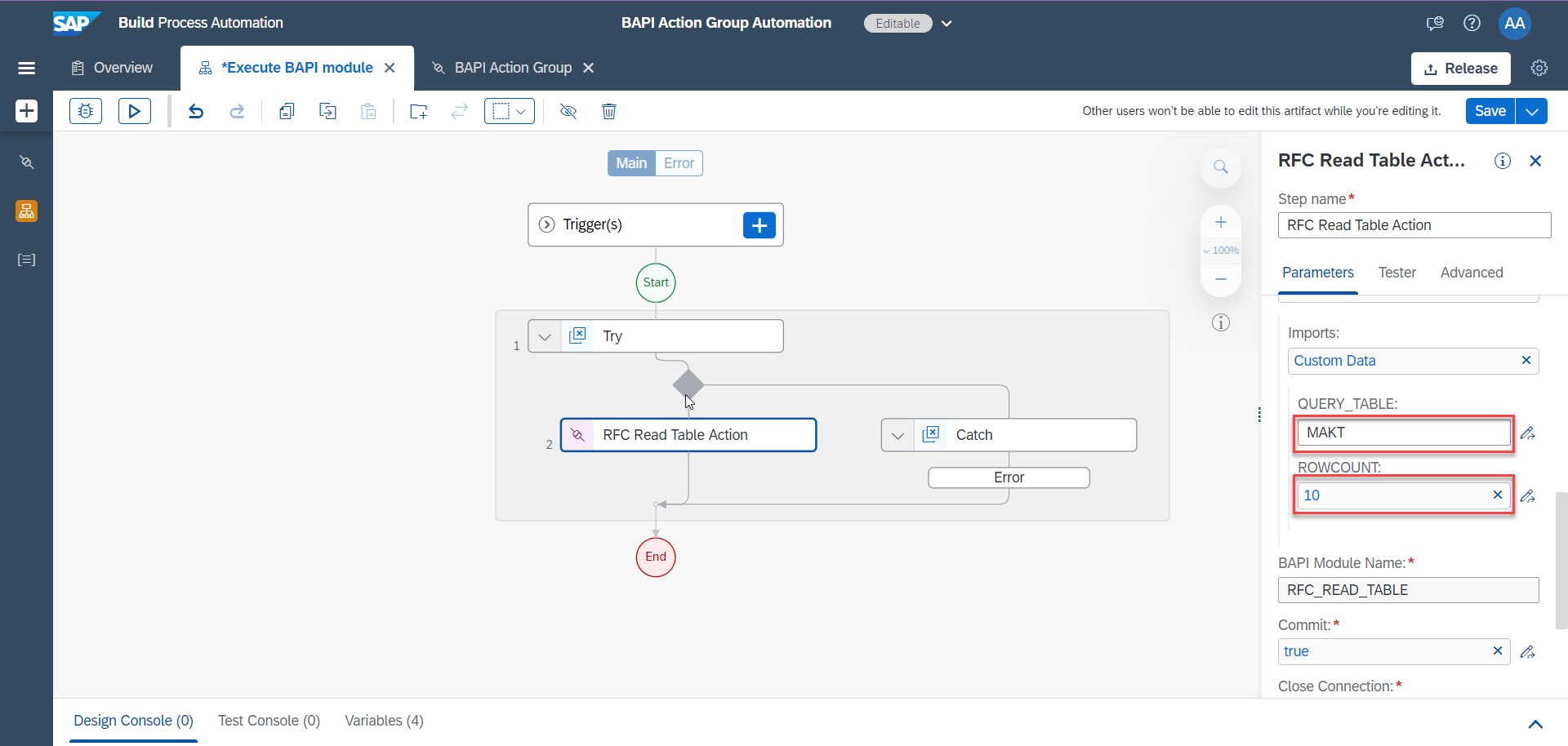The width and height of the screenshot is (1568, 746).
Task: Expand the bottom console panel
Action: point(1535,724)
